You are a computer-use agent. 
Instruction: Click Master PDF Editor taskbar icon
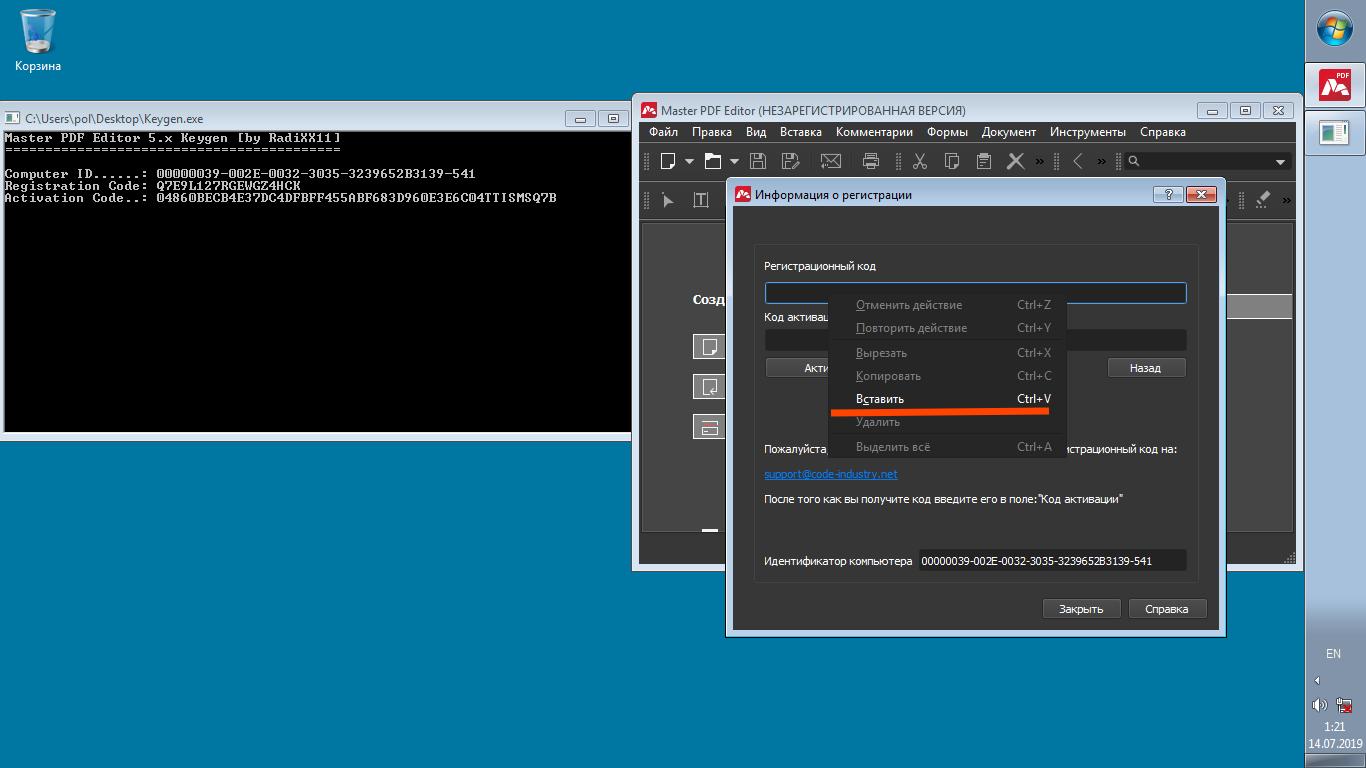[1335, 86]
